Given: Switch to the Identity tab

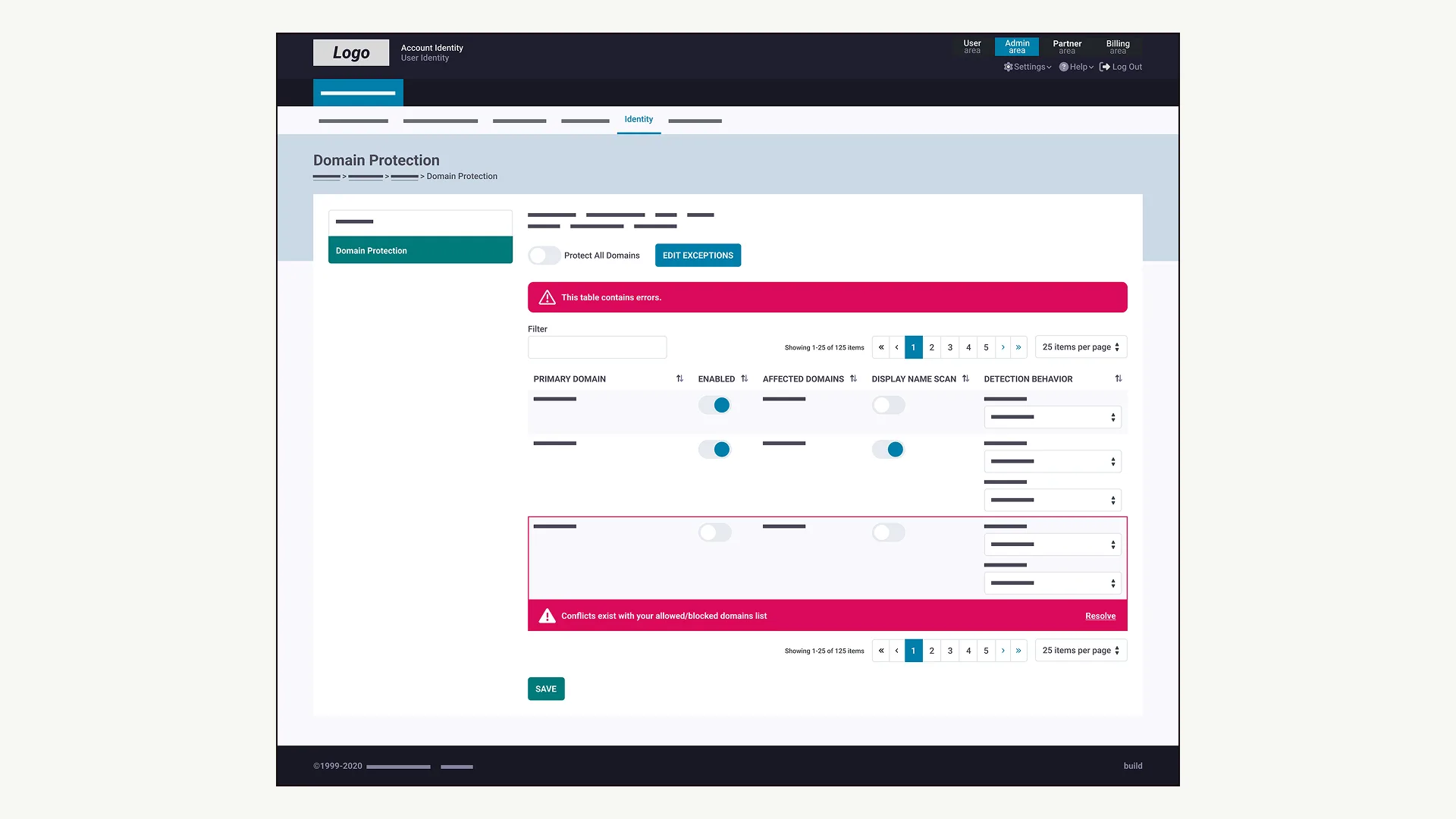Looking at the screenshot, I should pos(639,120).
